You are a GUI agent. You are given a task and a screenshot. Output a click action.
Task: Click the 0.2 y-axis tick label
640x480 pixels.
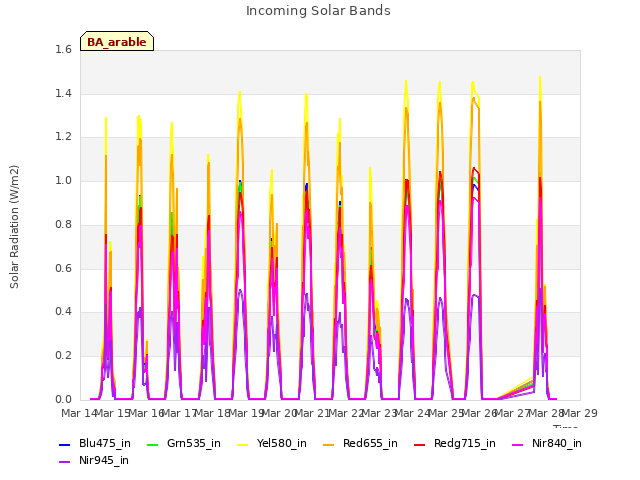click(63, 356)
